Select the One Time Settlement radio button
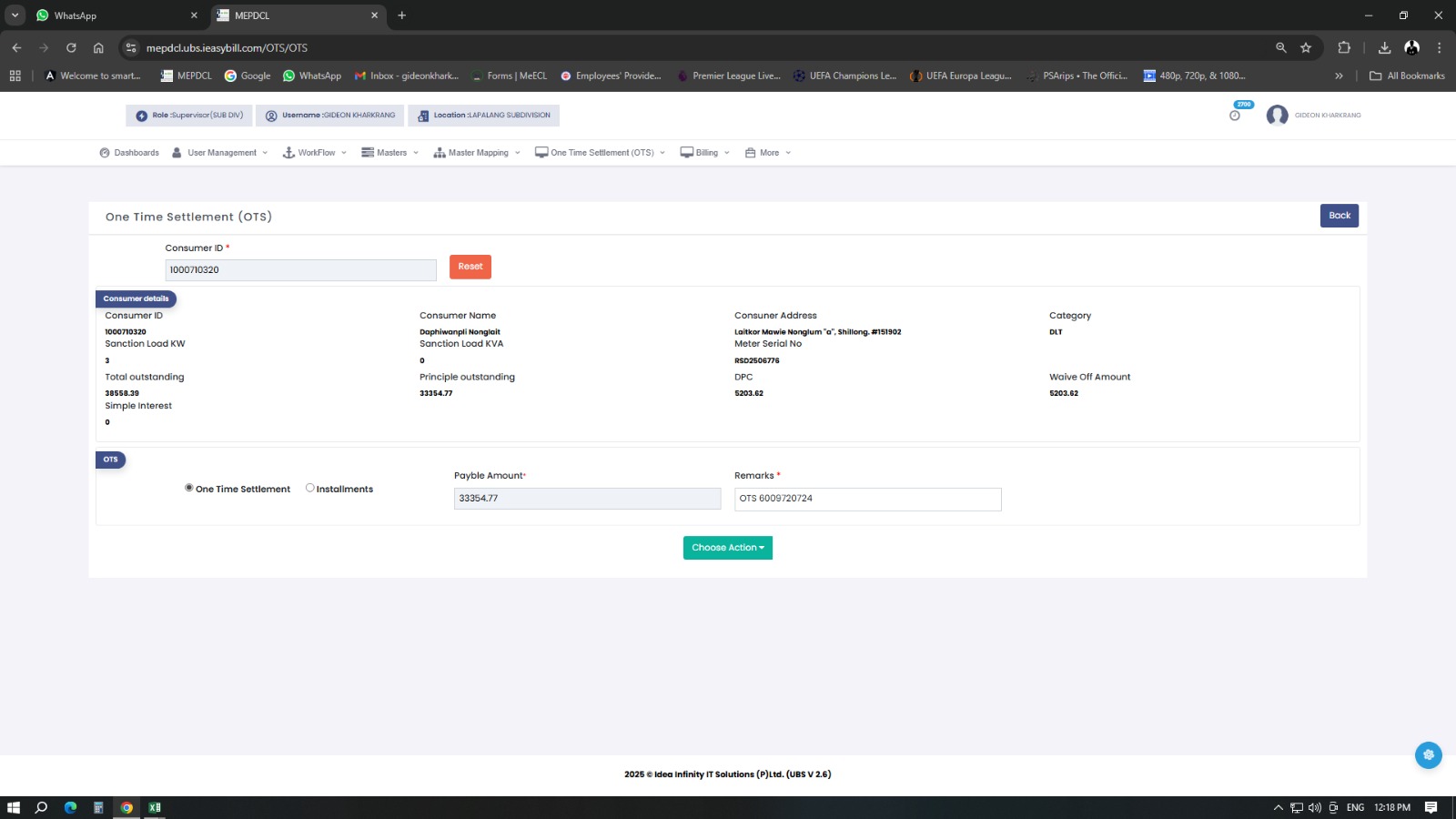Image resolution: width=1456 pixels, height=819 pixels. pyautogui.click(x=189, y=489)
